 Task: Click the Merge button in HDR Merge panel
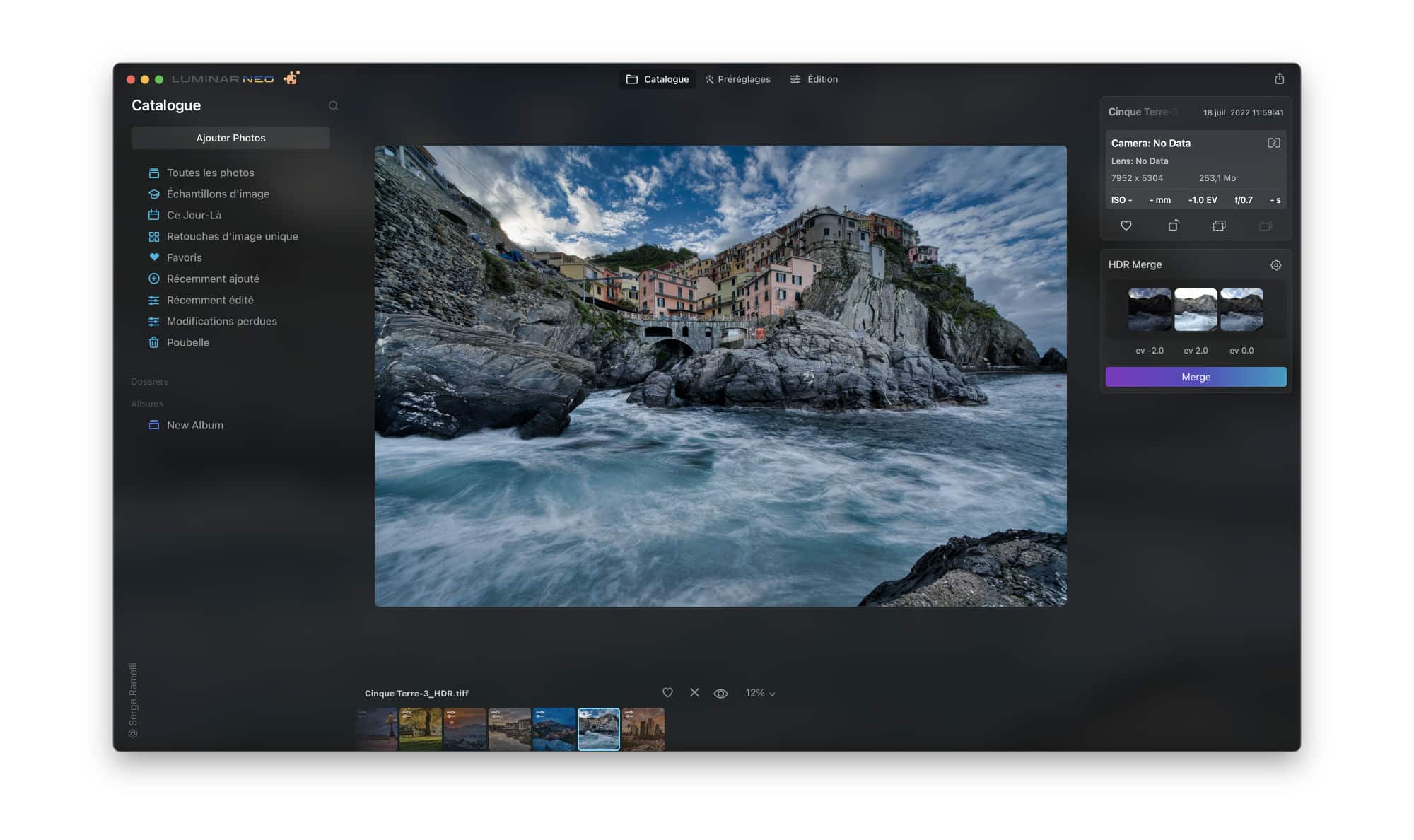1196,377
